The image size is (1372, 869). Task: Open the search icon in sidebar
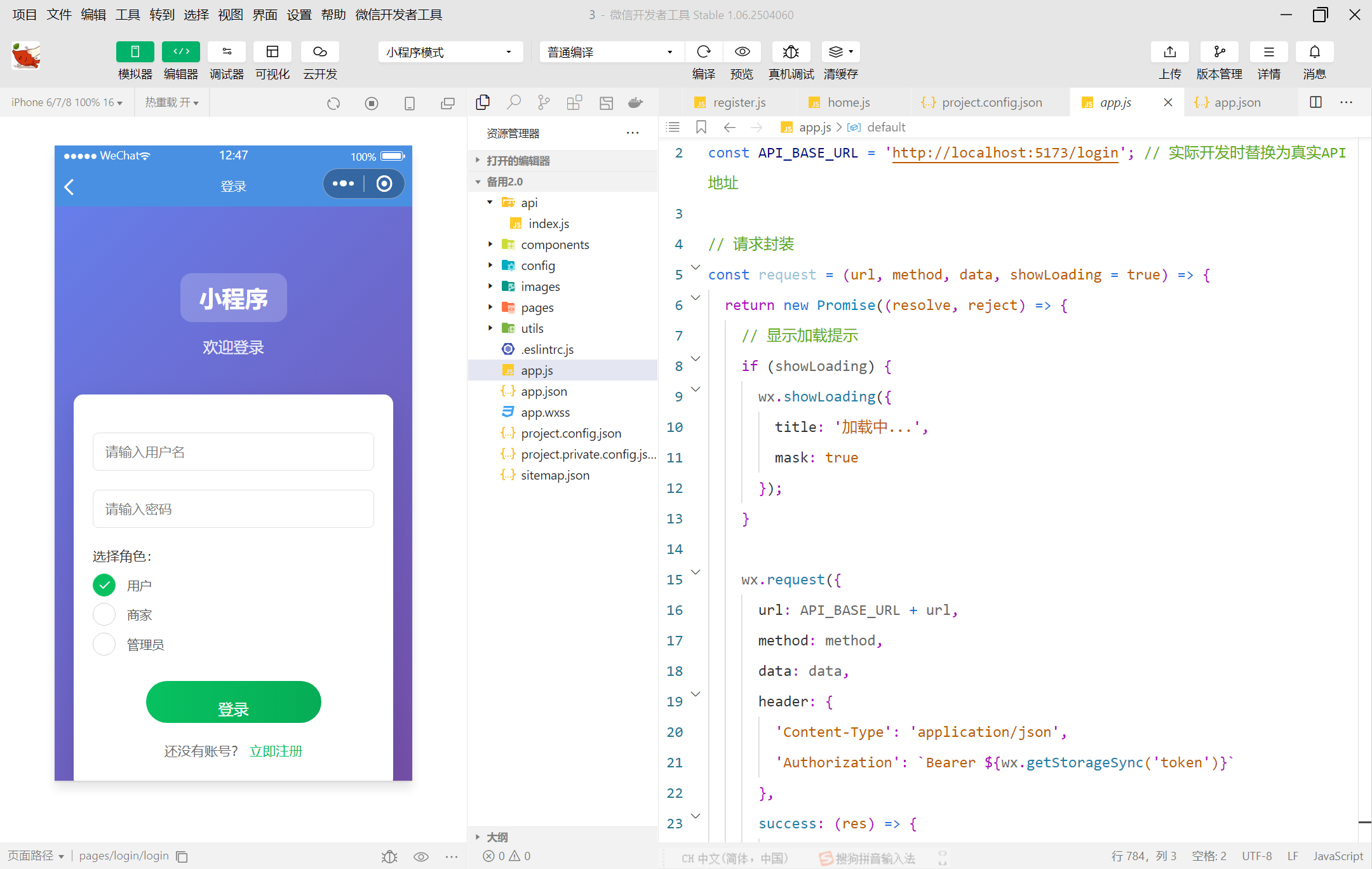[x=513, y=102]
